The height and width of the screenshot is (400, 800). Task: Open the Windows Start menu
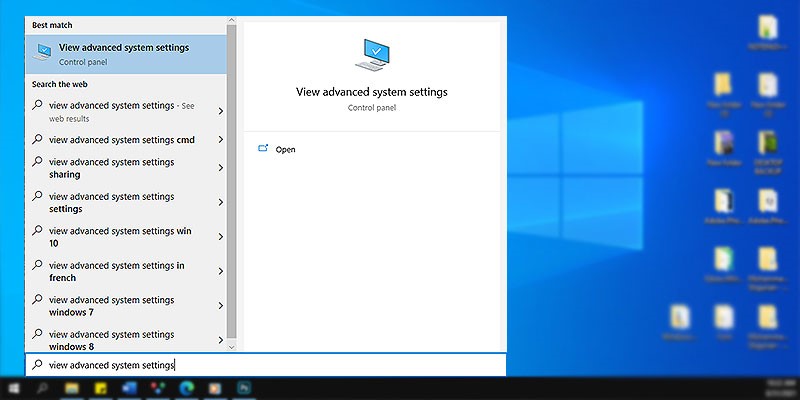tap(14, 389)
